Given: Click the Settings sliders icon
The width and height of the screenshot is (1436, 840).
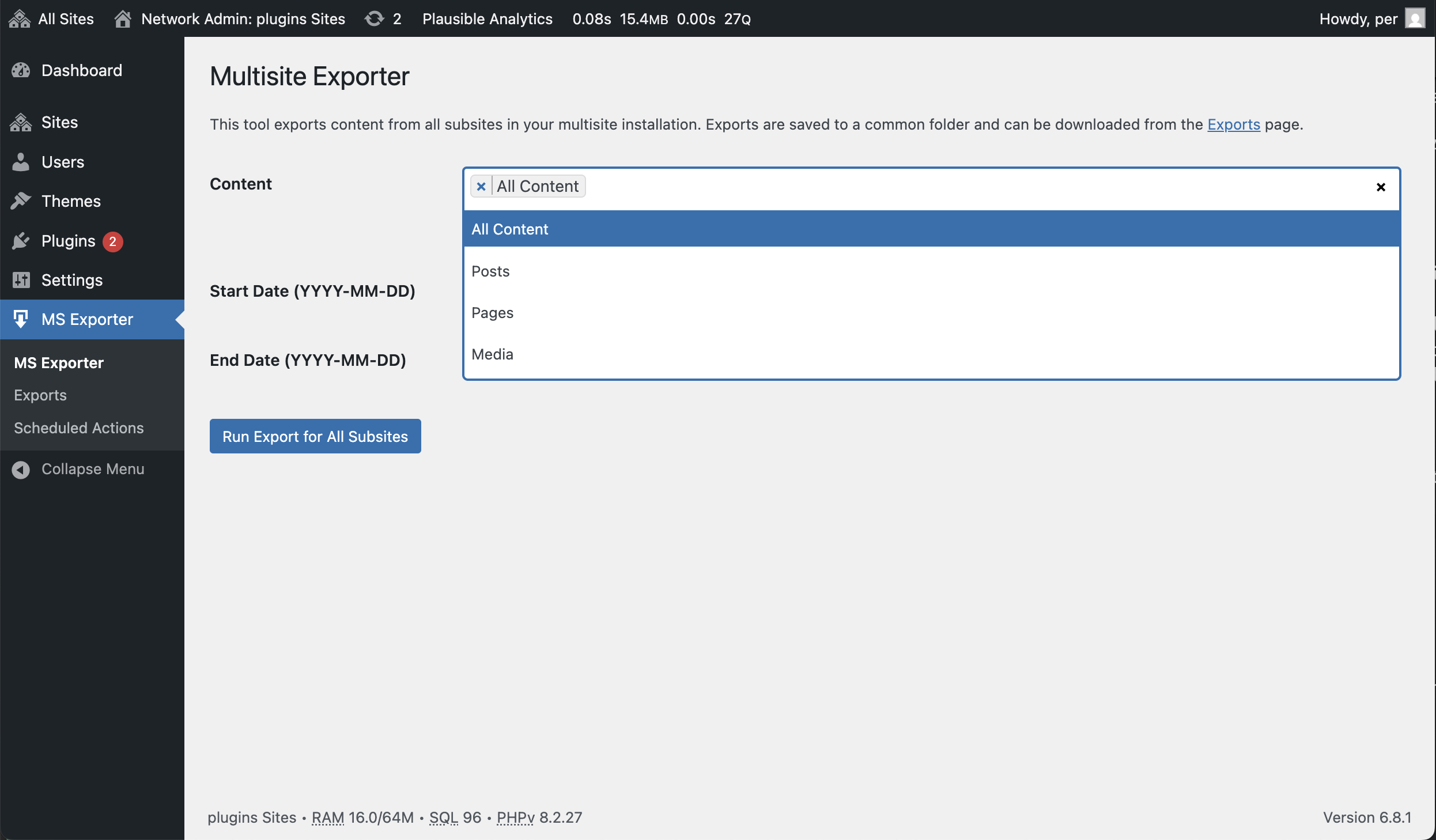Looking at the screenshot, I should [x=21, y=280].
